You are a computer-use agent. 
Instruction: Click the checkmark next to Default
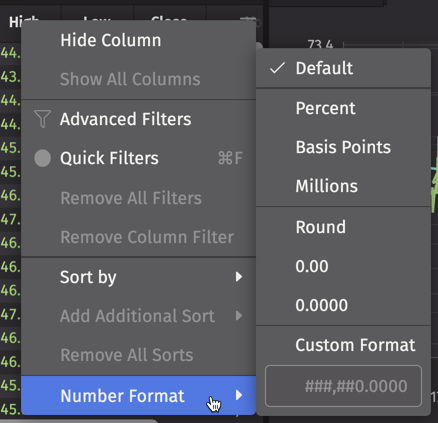277,68
